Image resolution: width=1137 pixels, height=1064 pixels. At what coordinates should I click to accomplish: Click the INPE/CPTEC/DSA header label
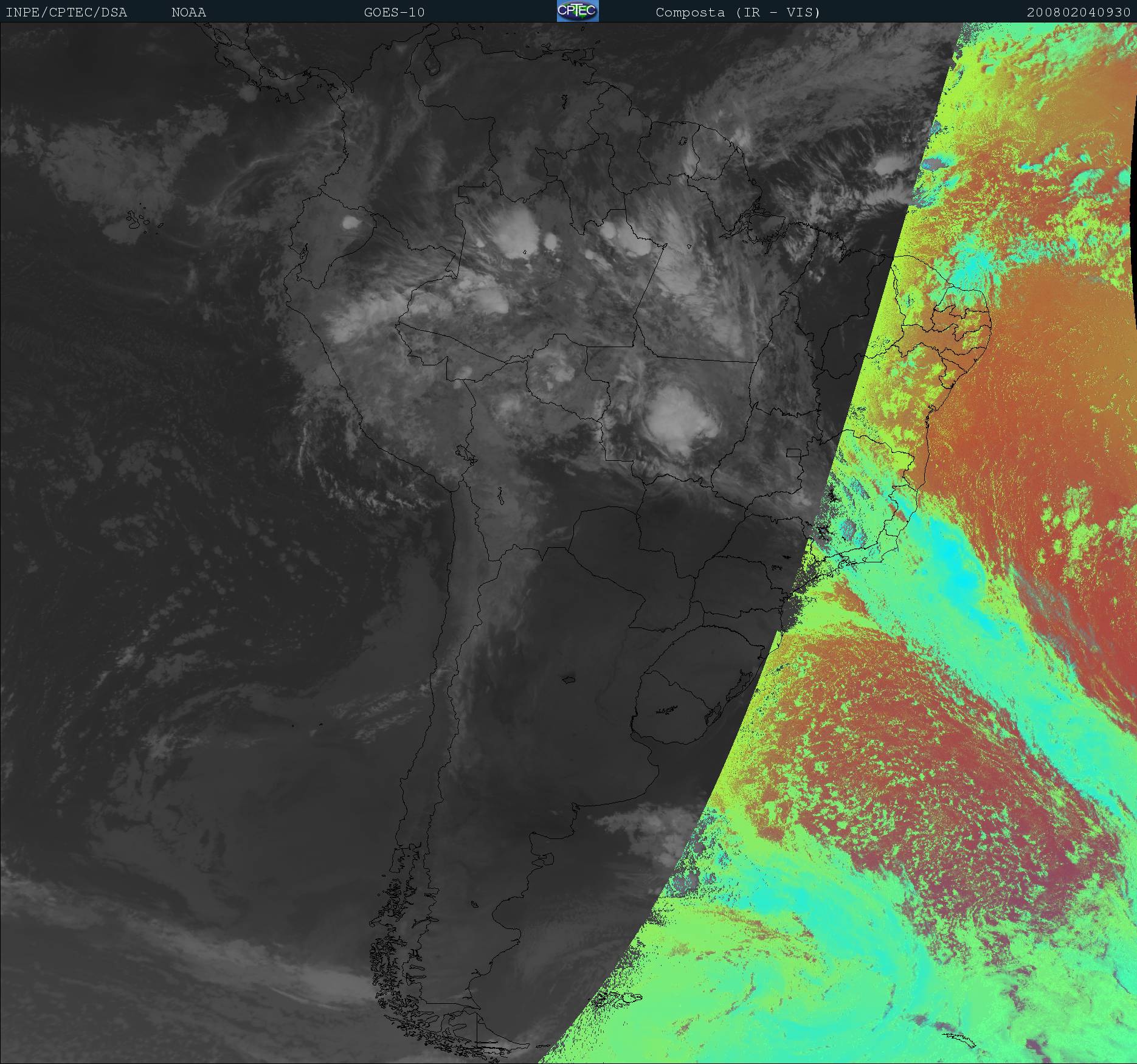[66, 12]
